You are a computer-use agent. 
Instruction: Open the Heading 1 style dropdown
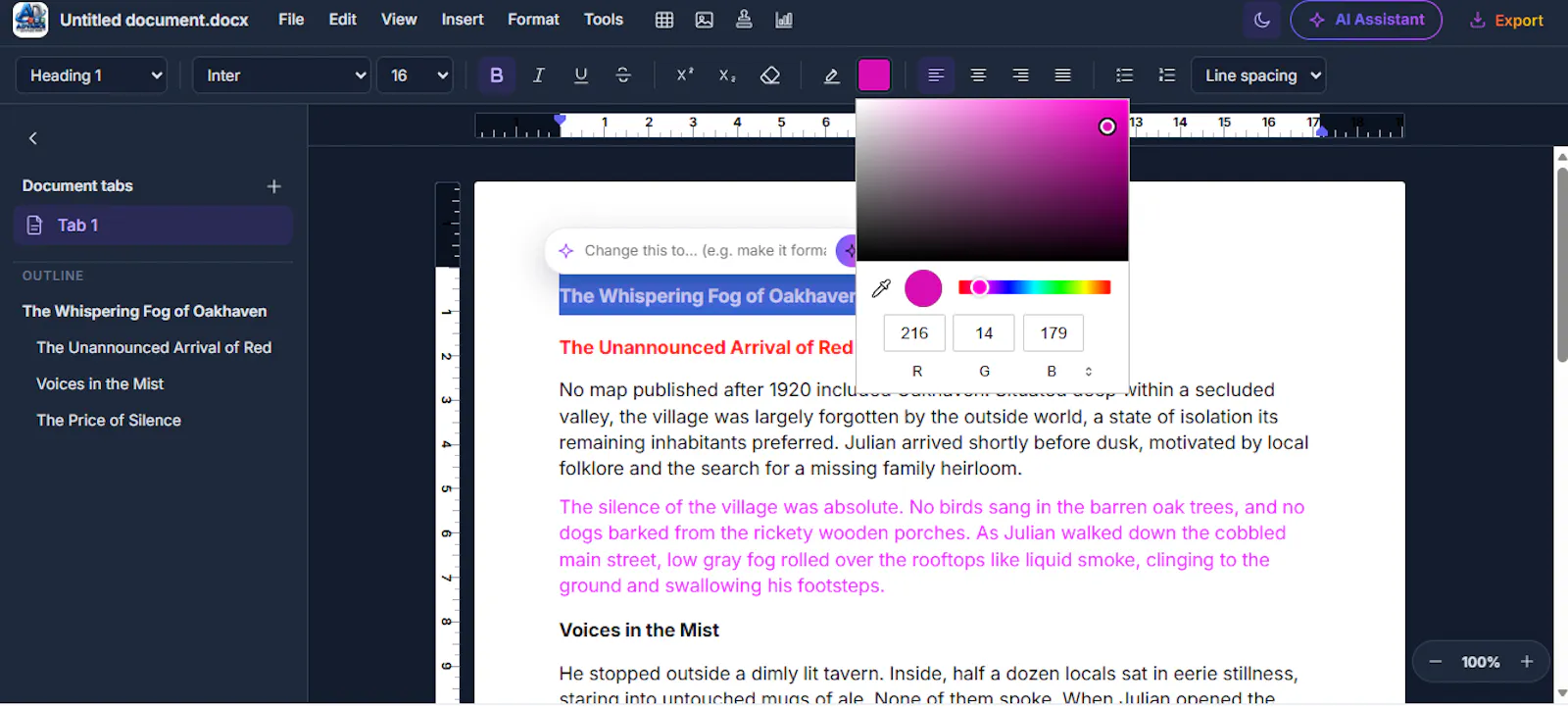tap(91, 76)
